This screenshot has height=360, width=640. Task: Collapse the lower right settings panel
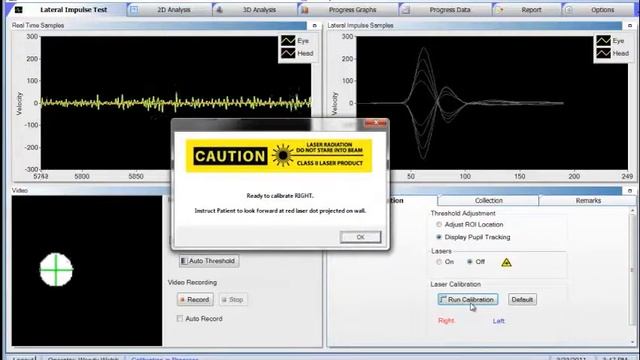[630, 191]
